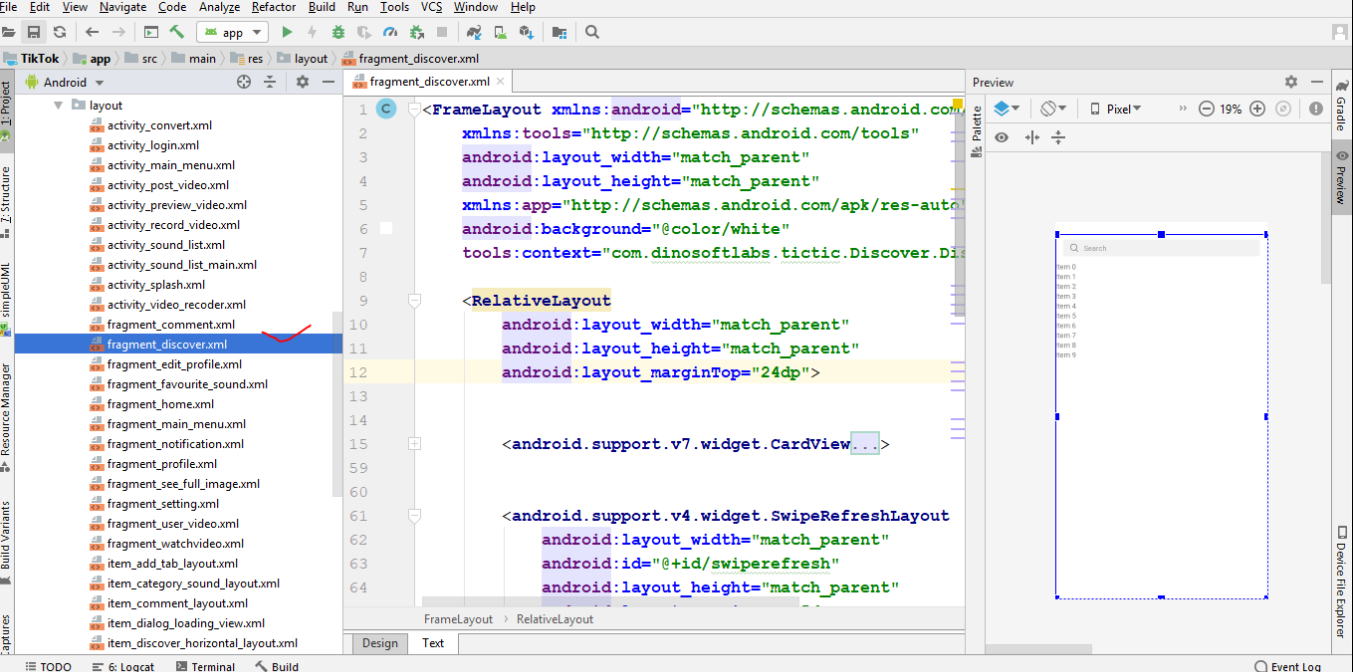Switch to the Design editor tab

379,643
